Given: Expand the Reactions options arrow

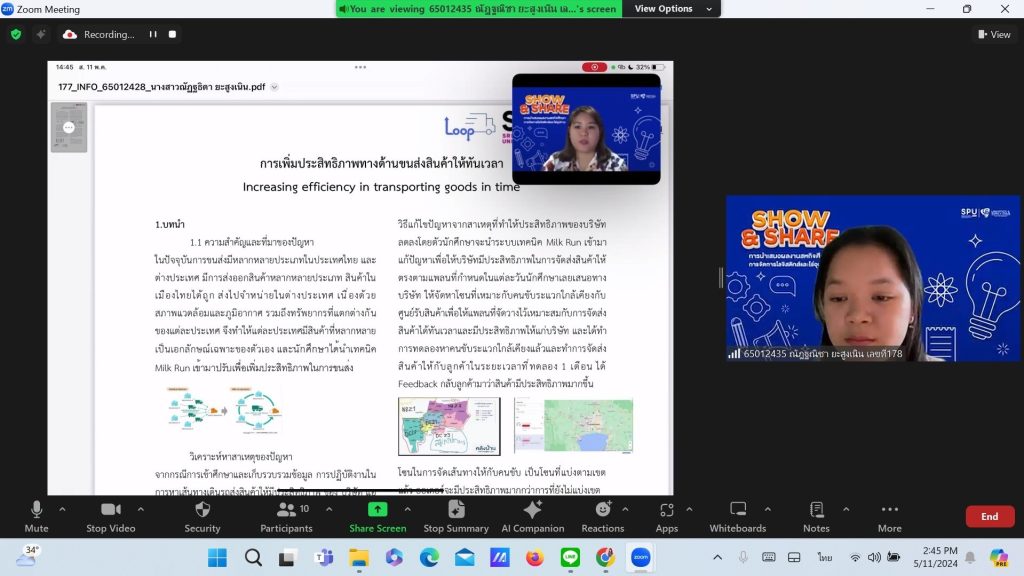Looking at the screenshot, I should pyautogui.click(x=625, y=509).
